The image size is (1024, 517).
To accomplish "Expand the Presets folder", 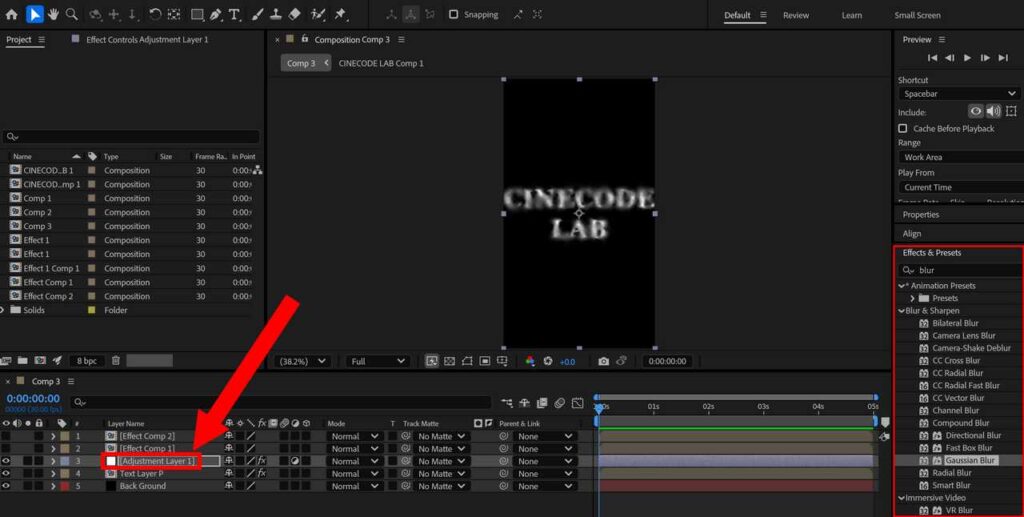I will tap(912, 298).
